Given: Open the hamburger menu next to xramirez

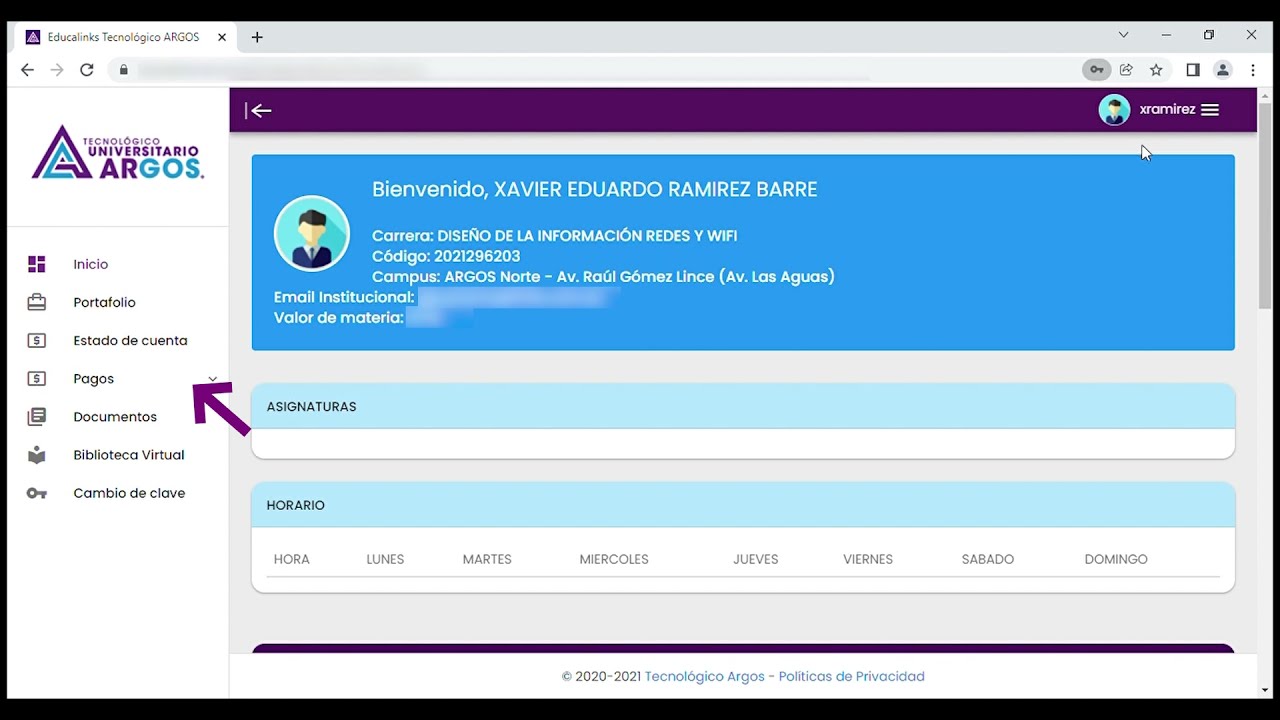Looking at the screenshot, I should coord(1210,110).
